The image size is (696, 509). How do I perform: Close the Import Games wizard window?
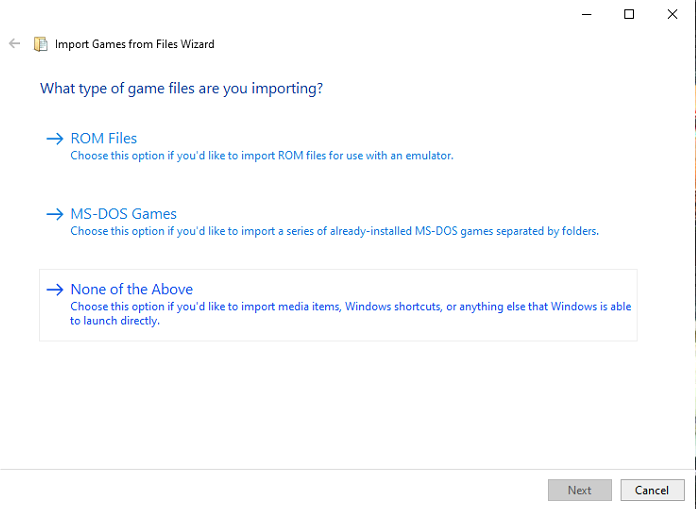[x=672, y=14]
